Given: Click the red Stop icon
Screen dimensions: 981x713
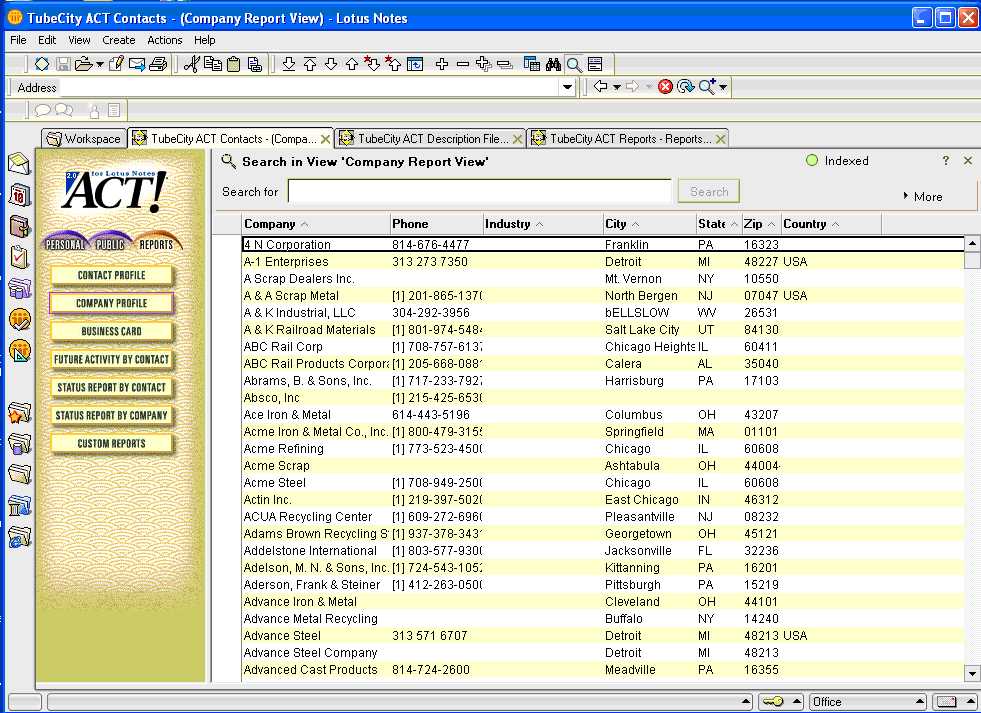Looking at the screenshot, I should (665, 86).
